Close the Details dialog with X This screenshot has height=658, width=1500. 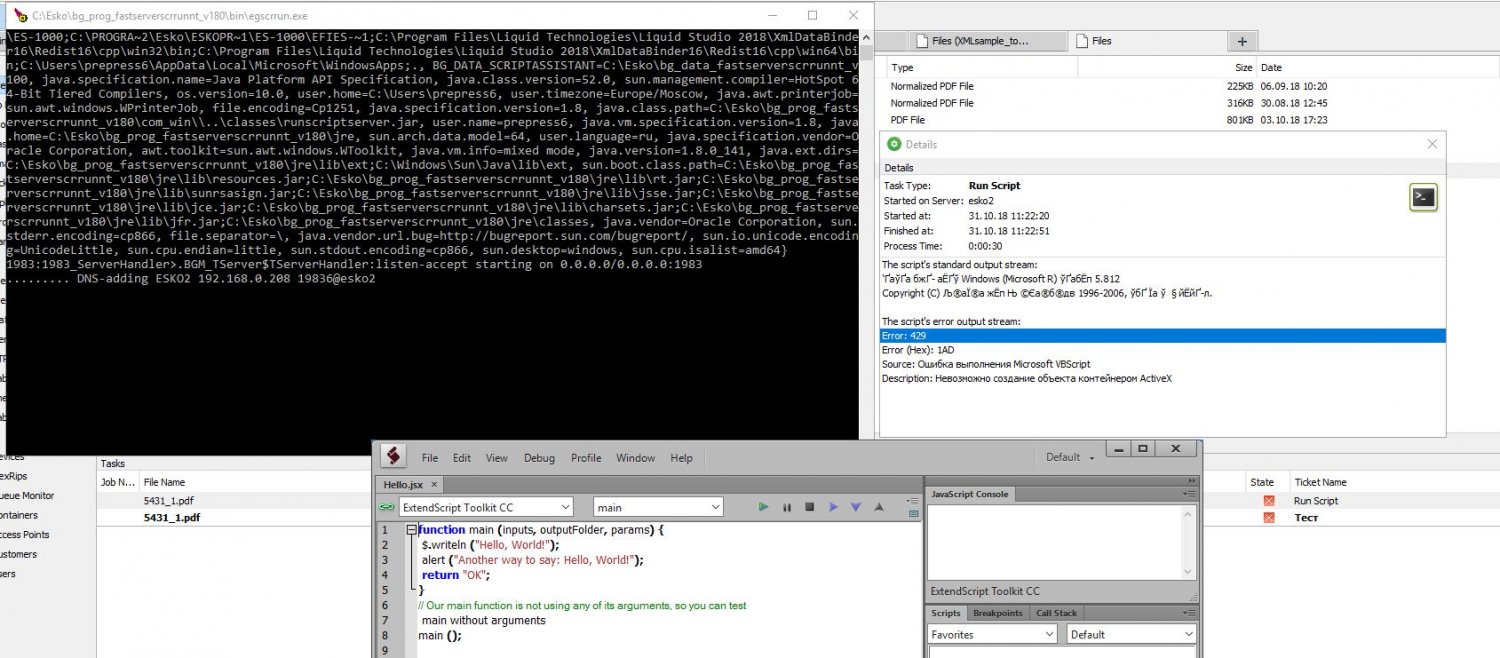coord(1432,144)
